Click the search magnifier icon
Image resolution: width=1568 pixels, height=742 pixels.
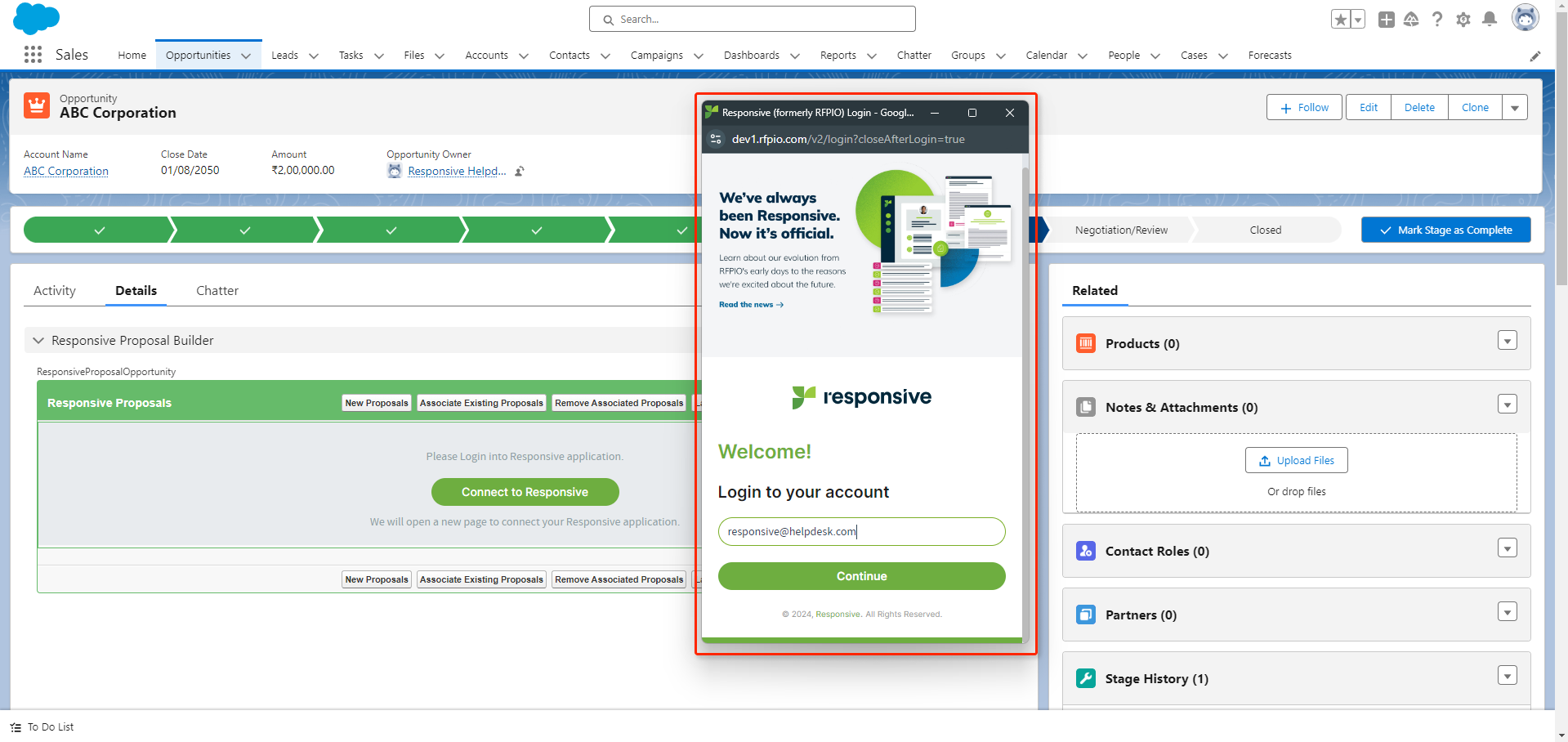pyautogui.click(x=608, y=20)
